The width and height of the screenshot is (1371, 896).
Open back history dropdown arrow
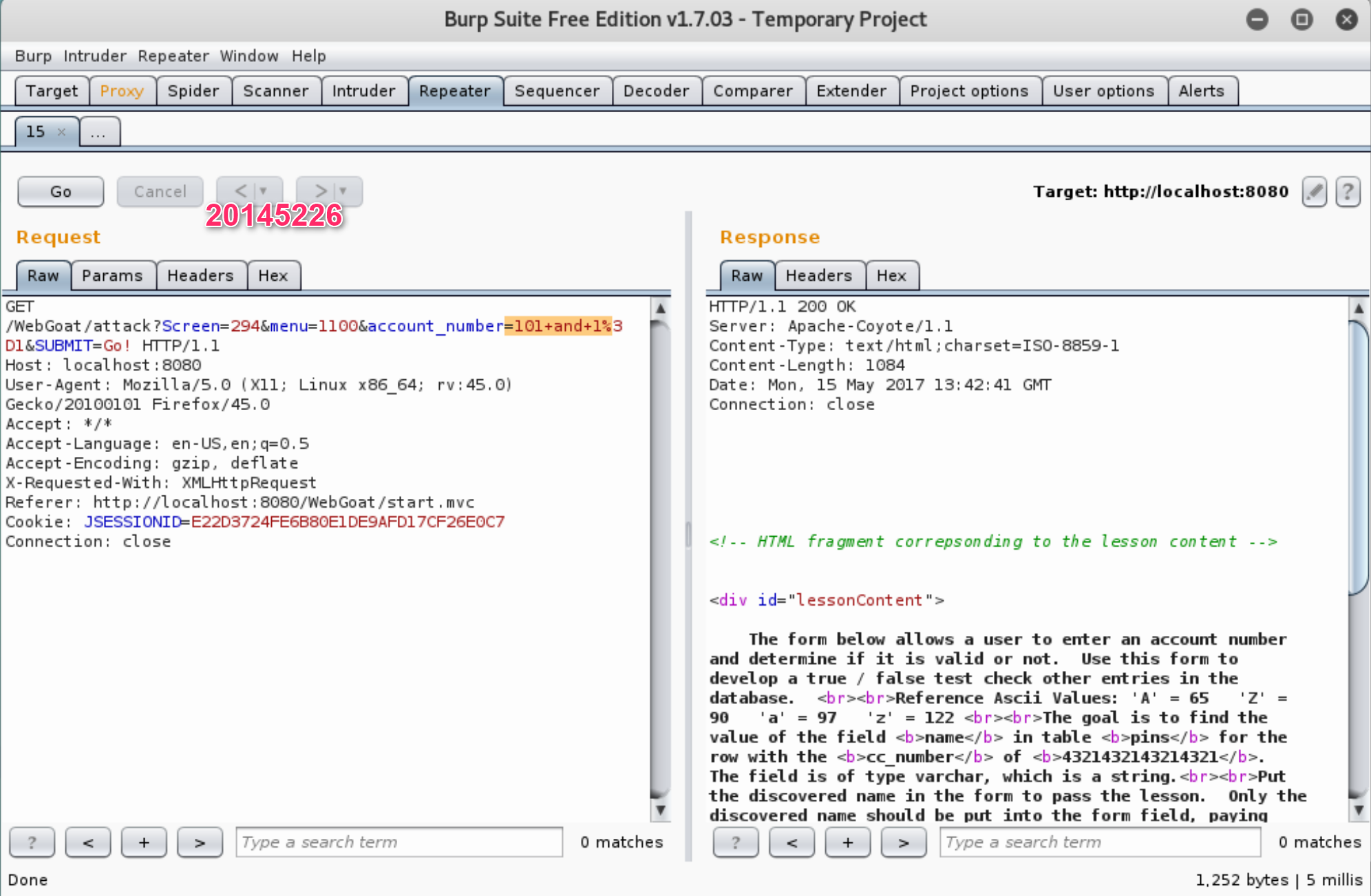[264, 191]
